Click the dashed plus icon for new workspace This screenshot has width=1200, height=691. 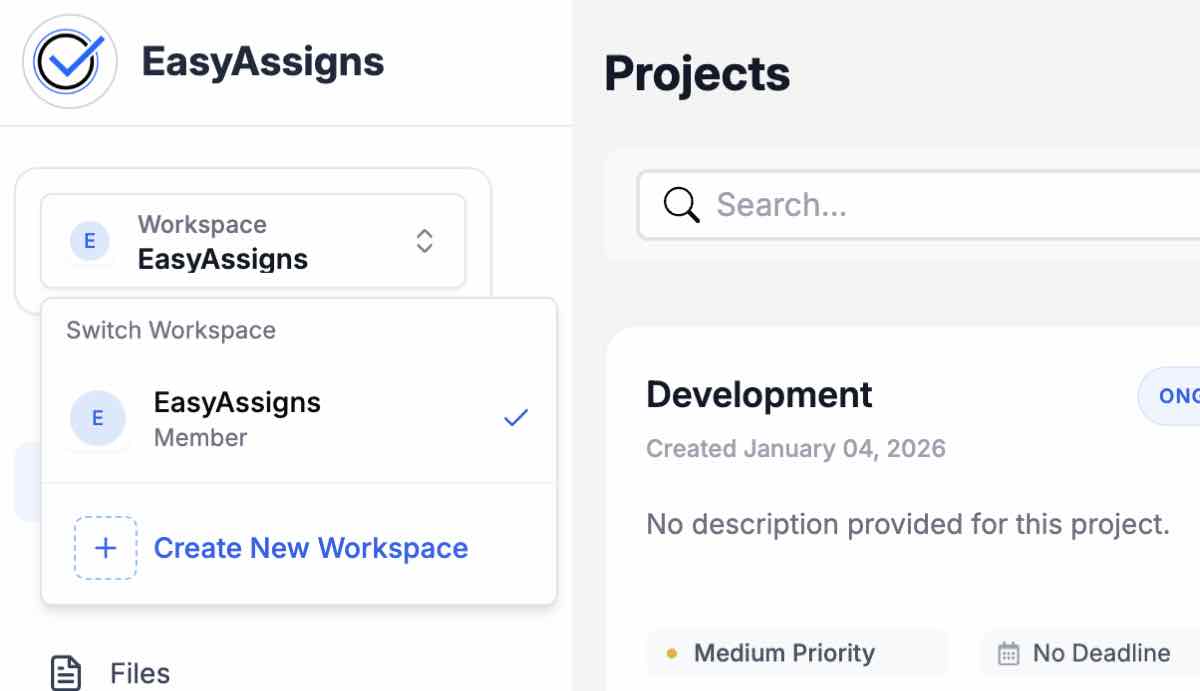click(x=105, y=548)
